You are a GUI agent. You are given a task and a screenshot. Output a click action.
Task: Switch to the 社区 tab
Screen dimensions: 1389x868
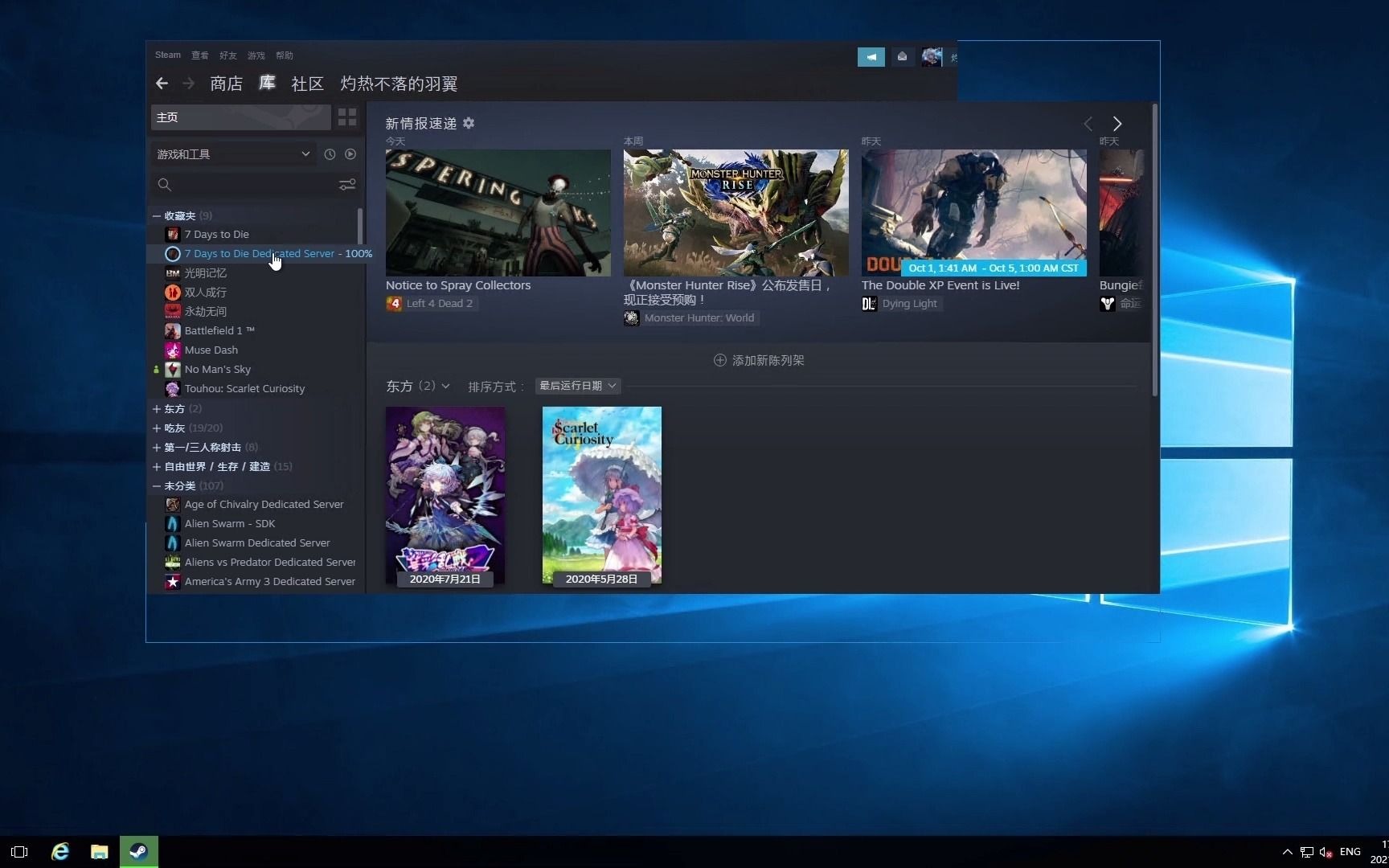click(307, 84)
